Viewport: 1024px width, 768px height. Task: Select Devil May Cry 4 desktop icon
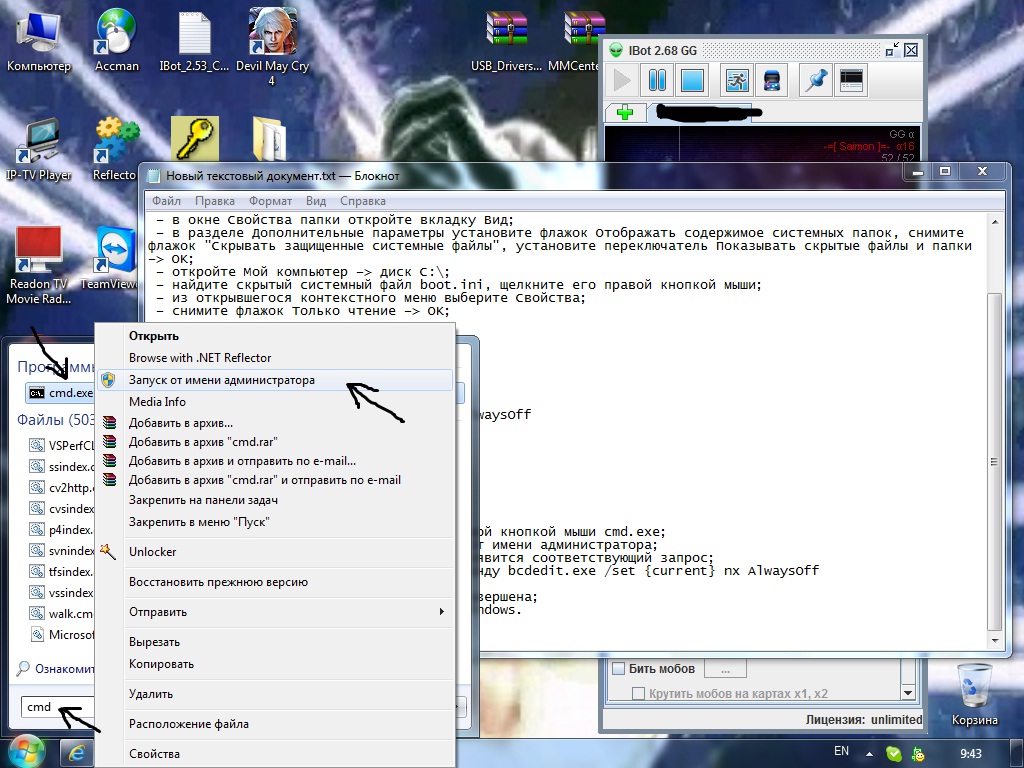tap(272, 47)
